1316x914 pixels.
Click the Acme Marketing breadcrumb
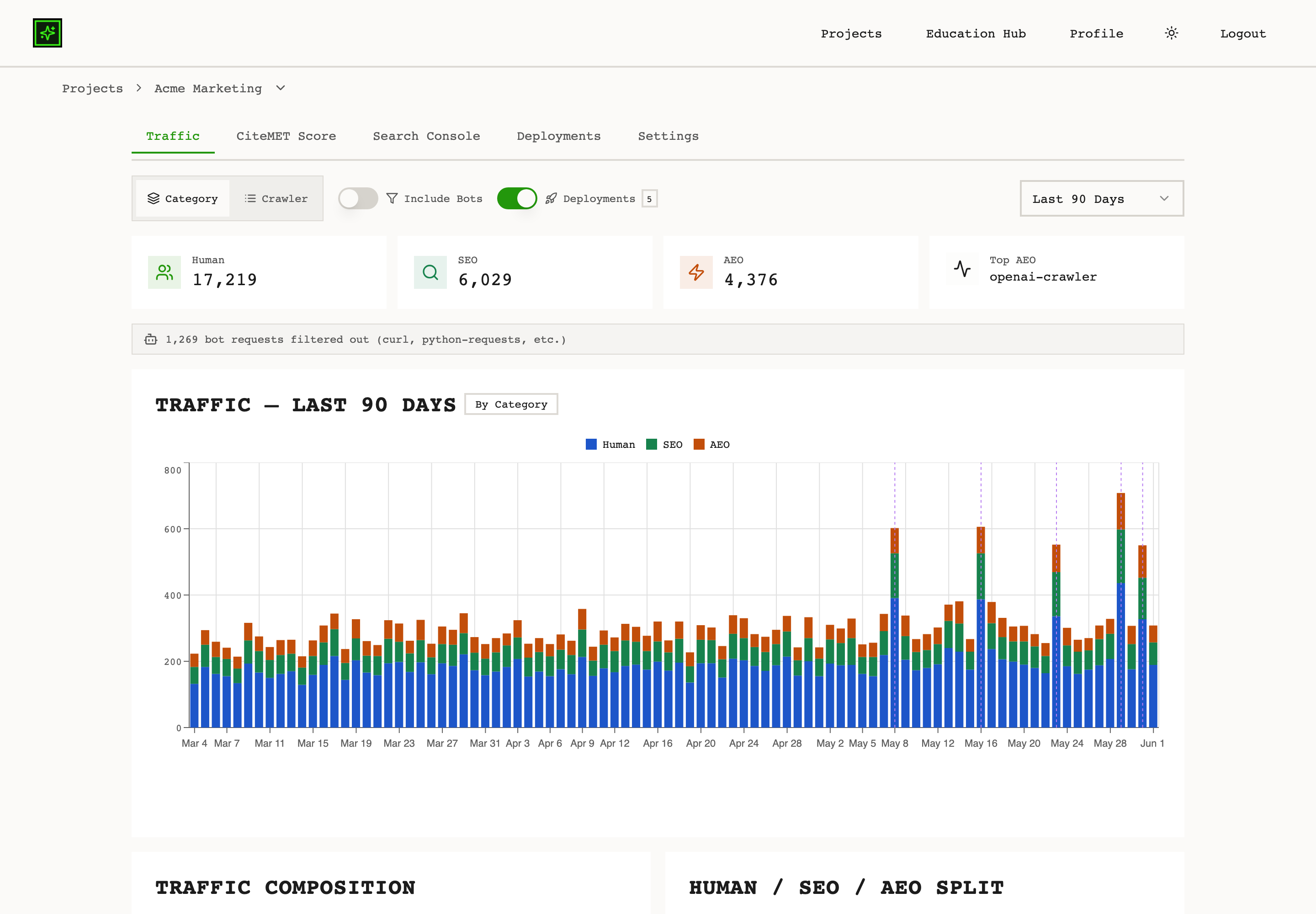(208, 88)
